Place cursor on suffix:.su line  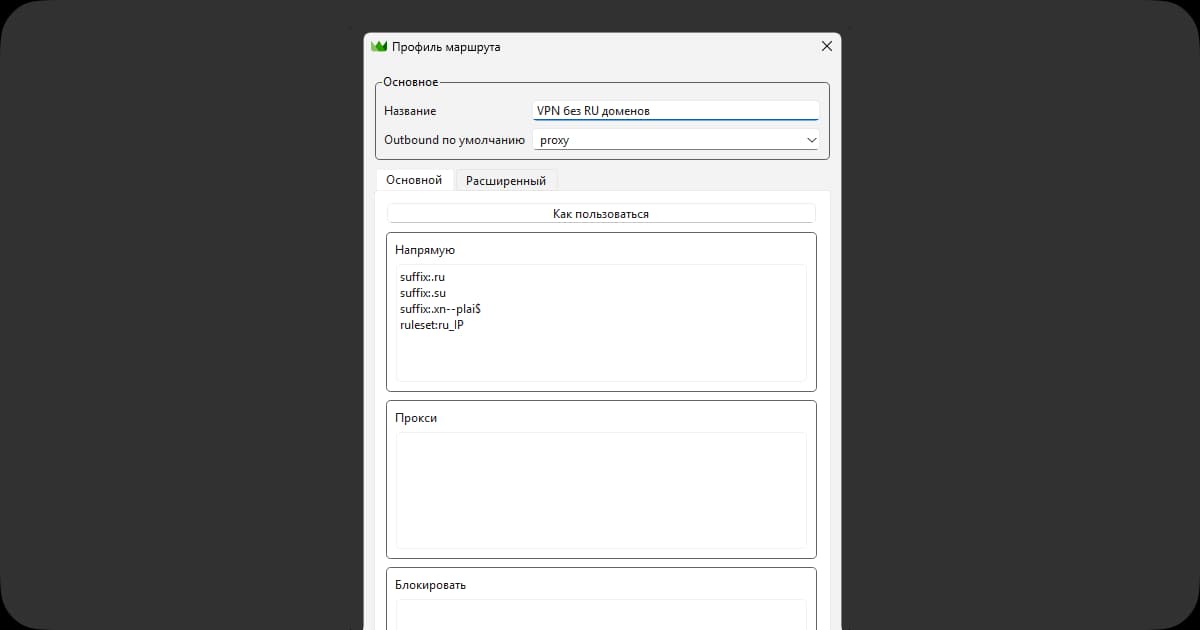pos(422,293)
